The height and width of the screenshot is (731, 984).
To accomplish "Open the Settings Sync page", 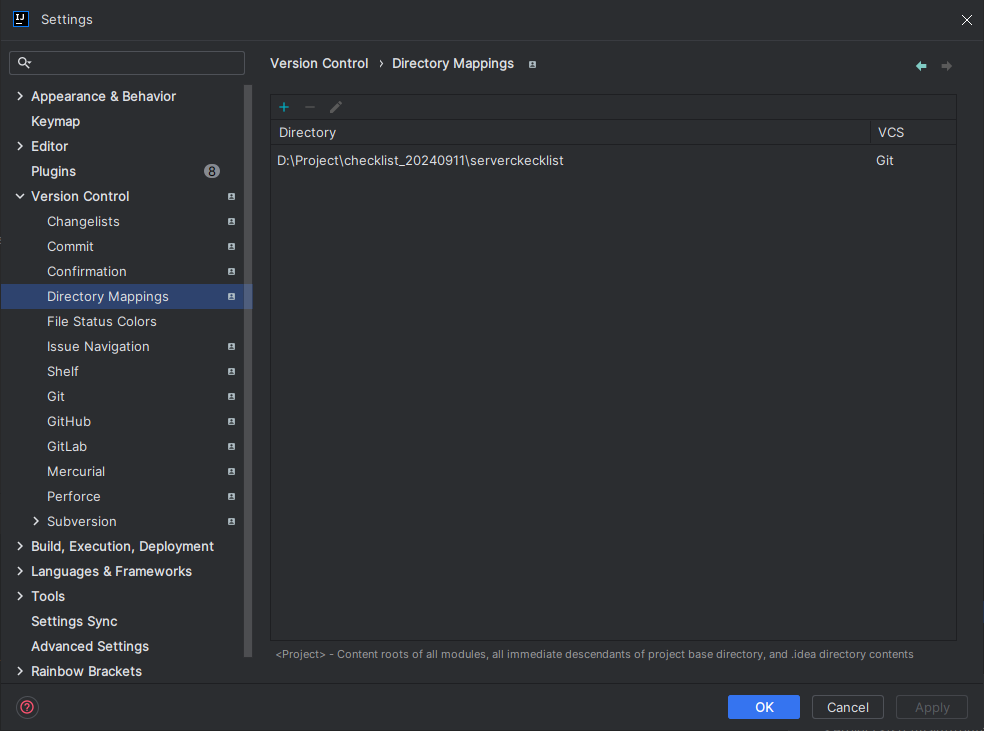I will pyautogui.click(x=74, y=621).
